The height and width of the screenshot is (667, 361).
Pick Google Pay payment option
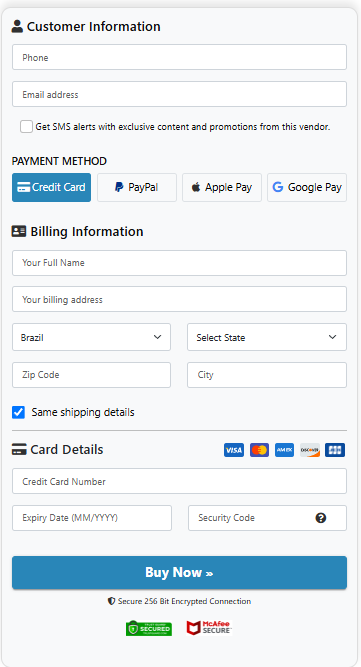[307, 187]
